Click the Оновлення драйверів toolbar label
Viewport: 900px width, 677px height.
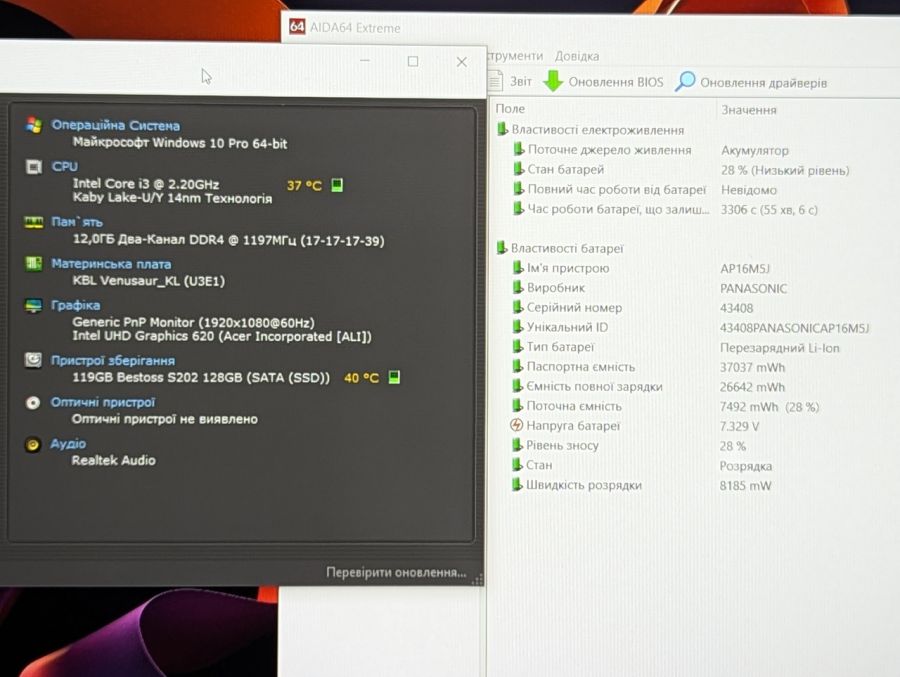pos(763,83)
